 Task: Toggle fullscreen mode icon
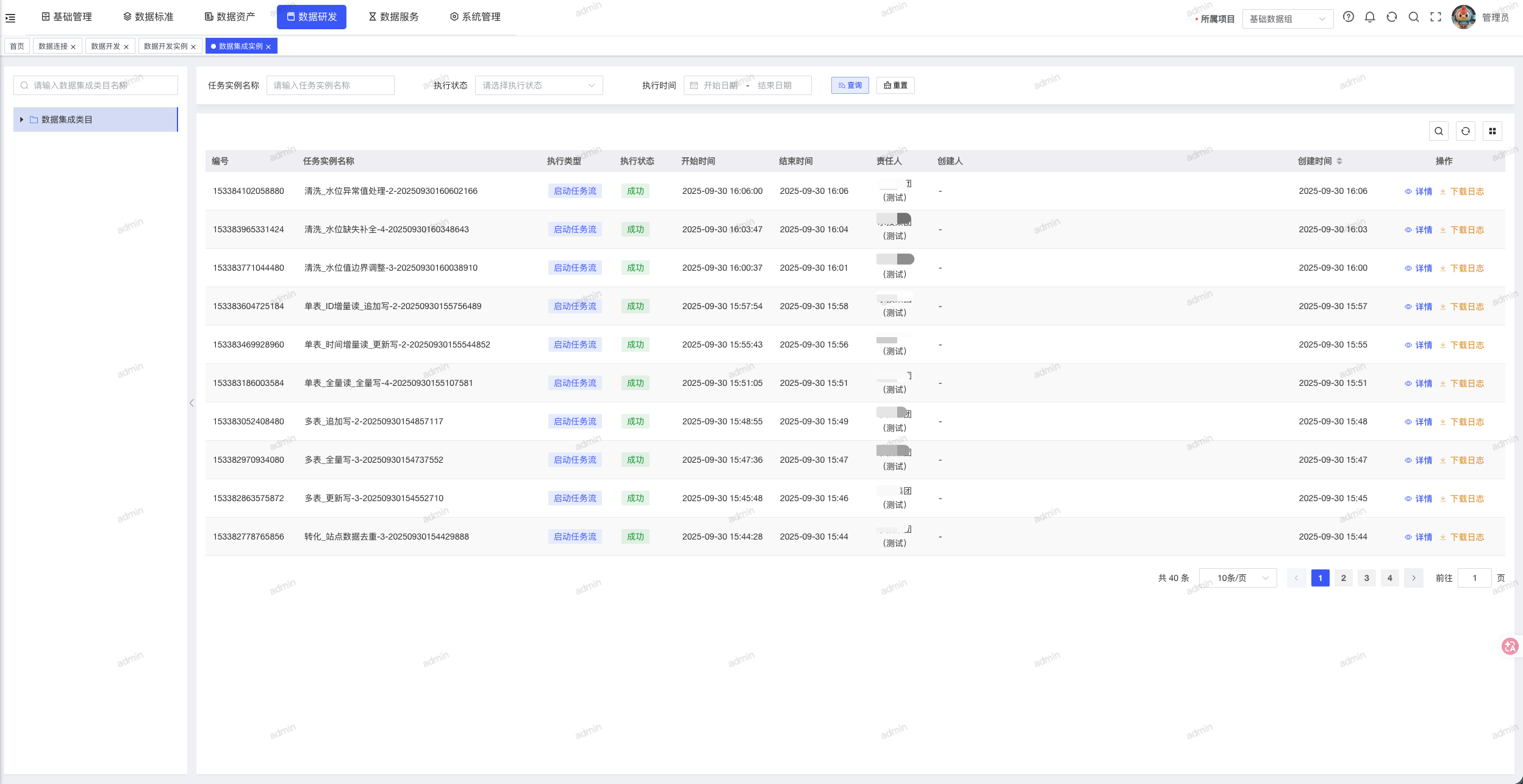click(x=1436, y=17)
